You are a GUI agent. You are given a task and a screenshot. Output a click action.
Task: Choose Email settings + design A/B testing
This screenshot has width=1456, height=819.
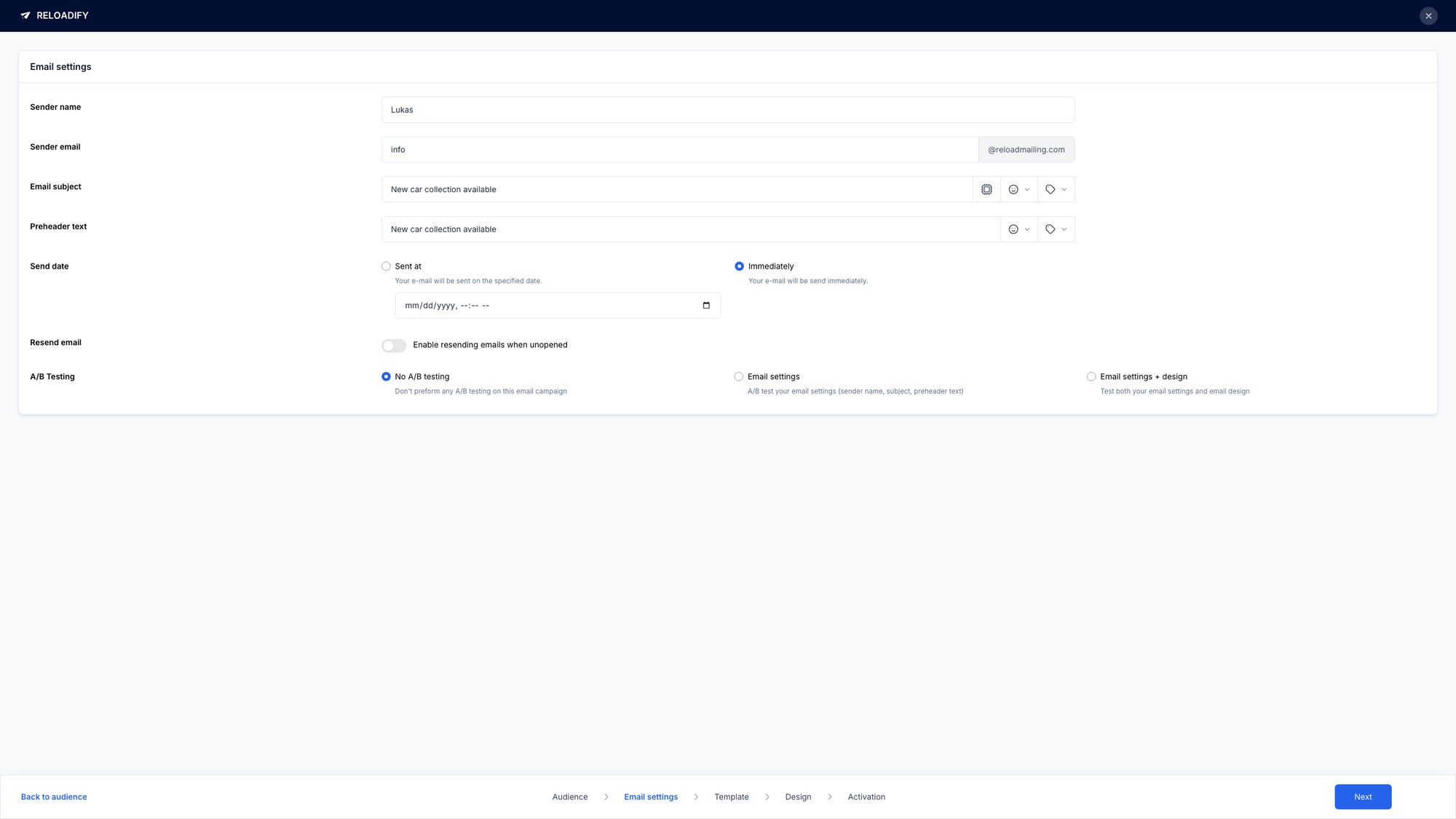[x=1091, y=376]
